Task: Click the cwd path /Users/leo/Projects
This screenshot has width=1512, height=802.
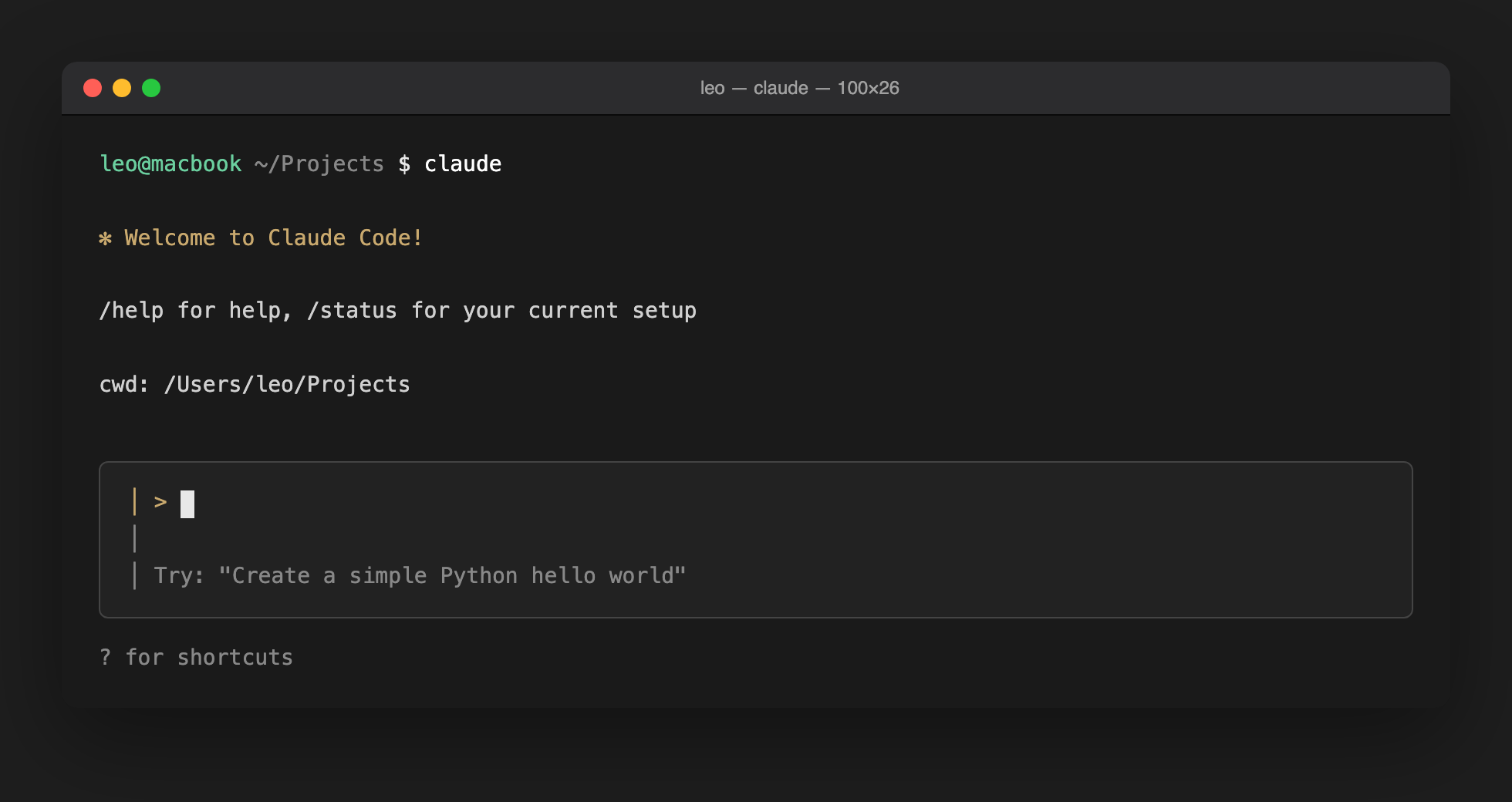Action: [x=286, y=383]
